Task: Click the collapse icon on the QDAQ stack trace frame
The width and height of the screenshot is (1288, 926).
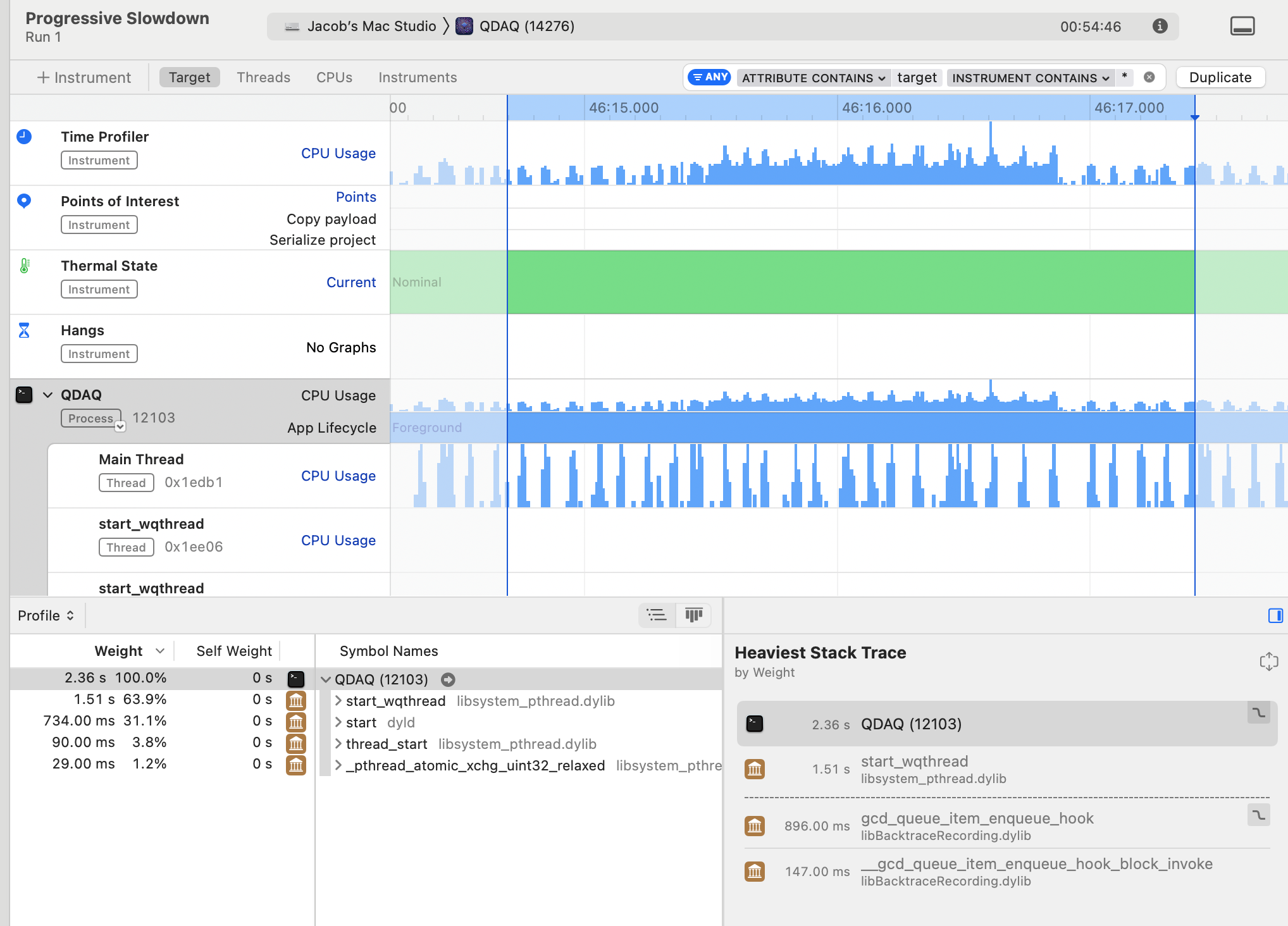Action: pyautogui.click(x=1259, y=713)
